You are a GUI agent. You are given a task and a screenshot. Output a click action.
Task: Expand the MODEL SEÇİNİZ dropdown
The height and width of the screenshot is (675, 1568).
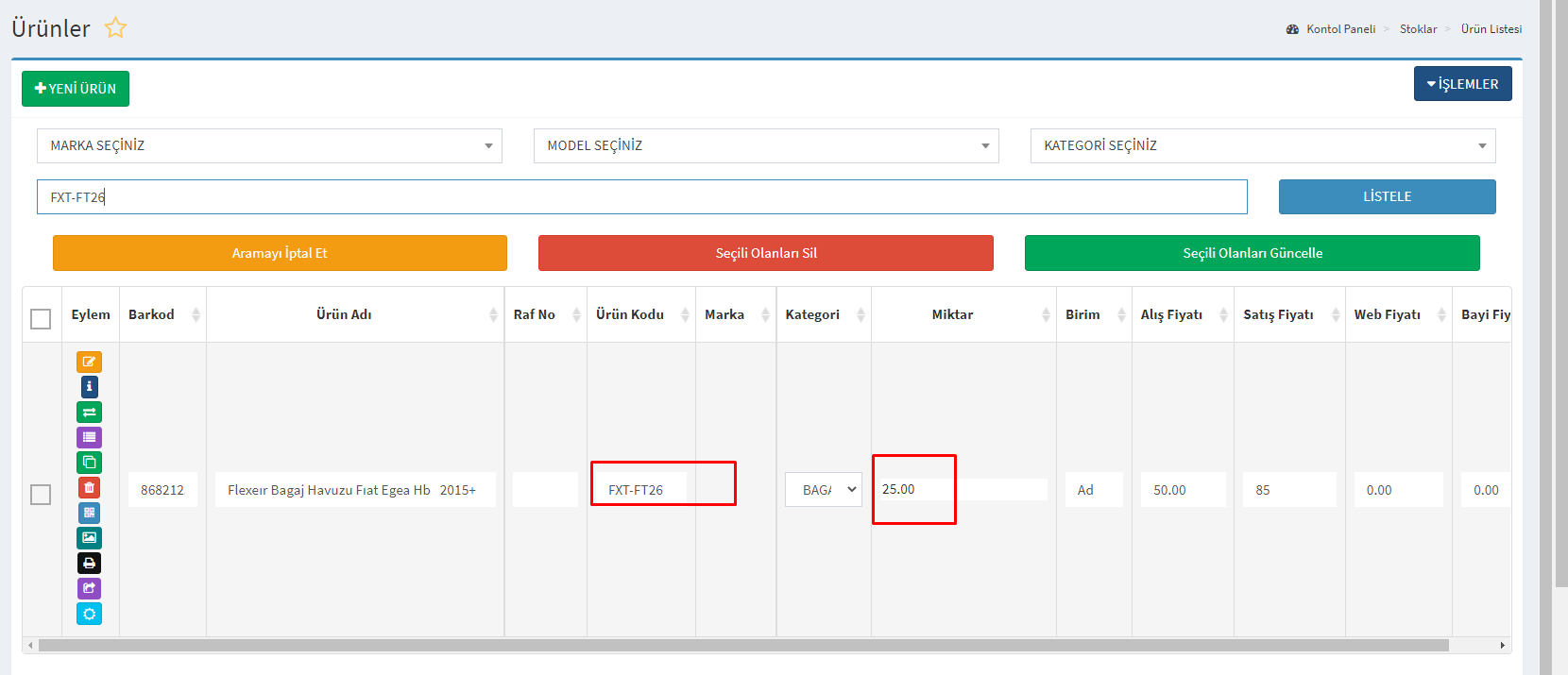pos(766,145)
